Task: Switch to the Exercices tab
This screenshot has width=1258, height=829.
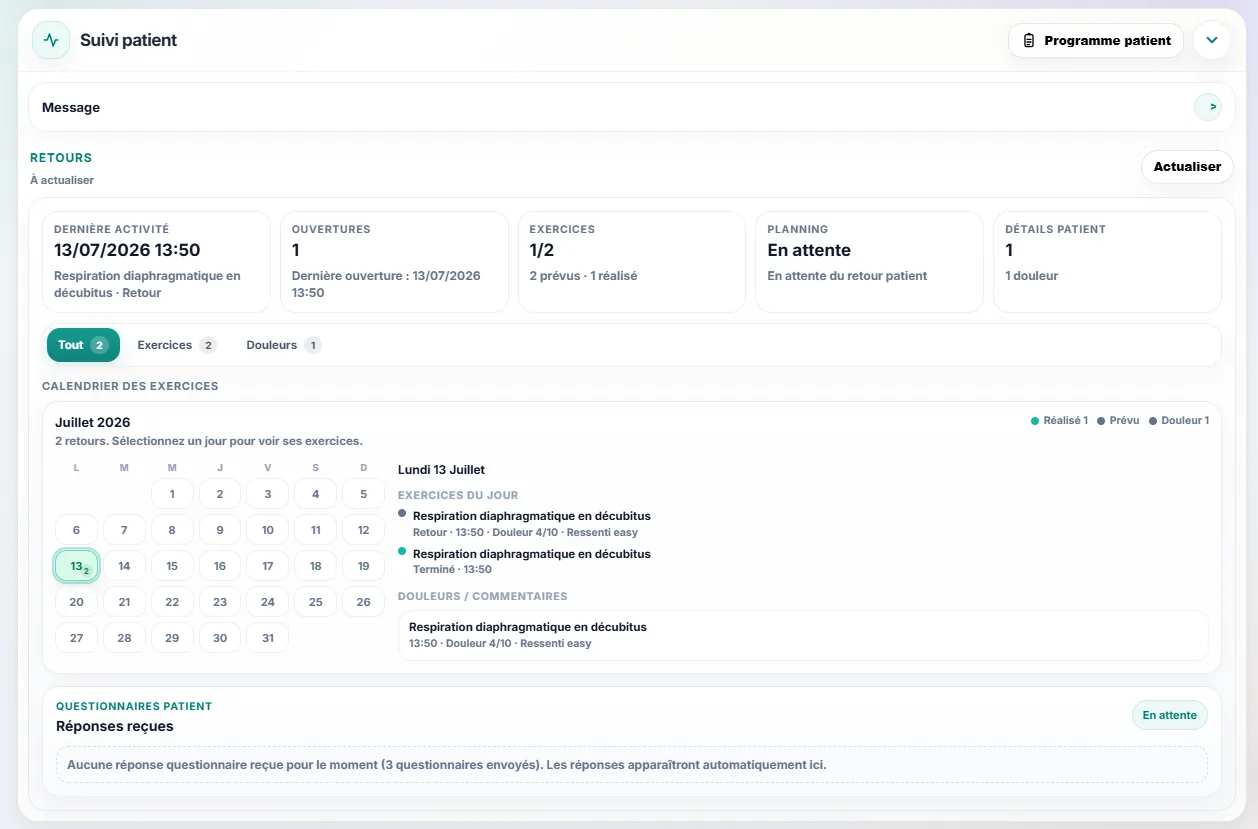Action: (x=177, y=345)
